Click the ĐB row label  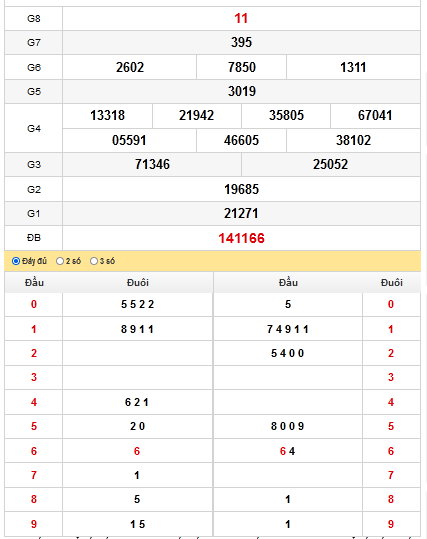coord(34,238)
